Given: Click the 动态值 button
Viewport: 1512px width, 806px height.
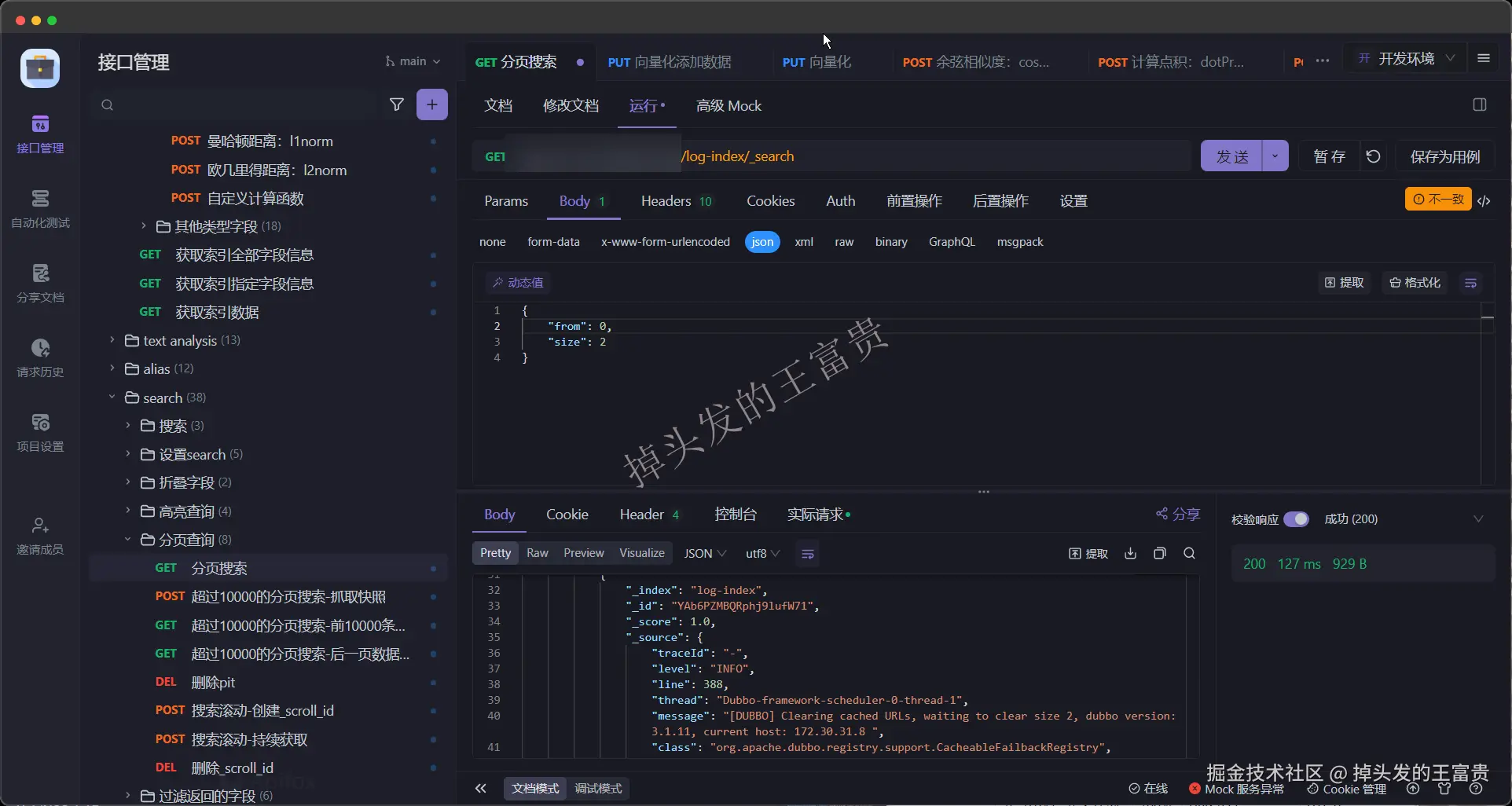Looking at the screenshot, I should 518,283.
